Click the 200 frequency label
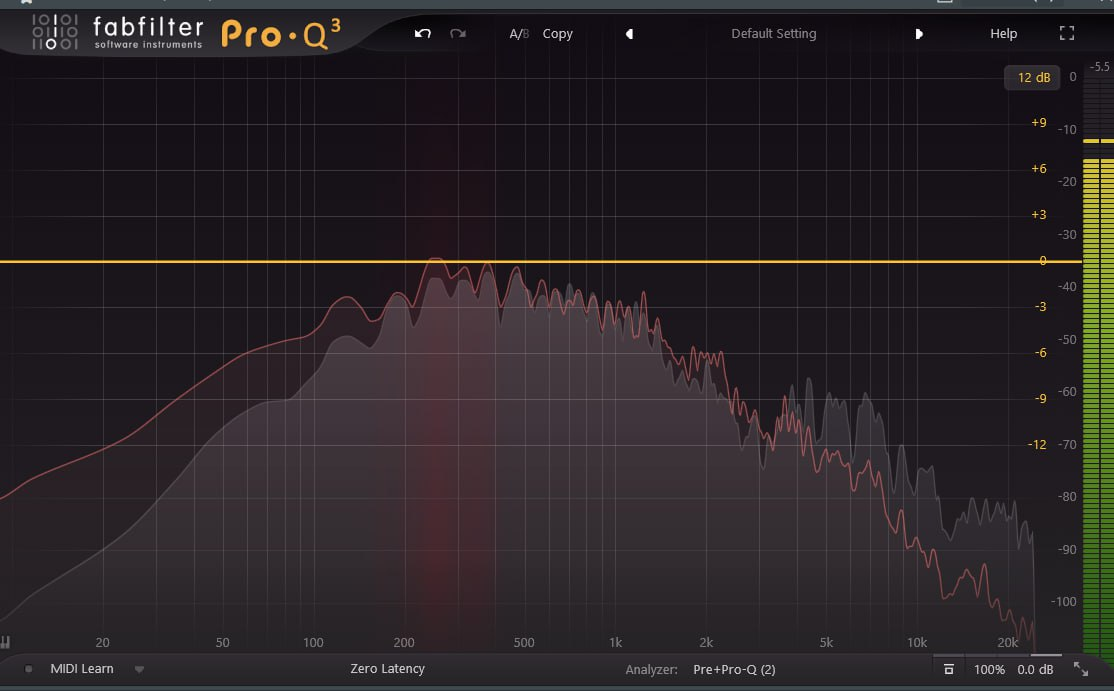 (404, 642)
